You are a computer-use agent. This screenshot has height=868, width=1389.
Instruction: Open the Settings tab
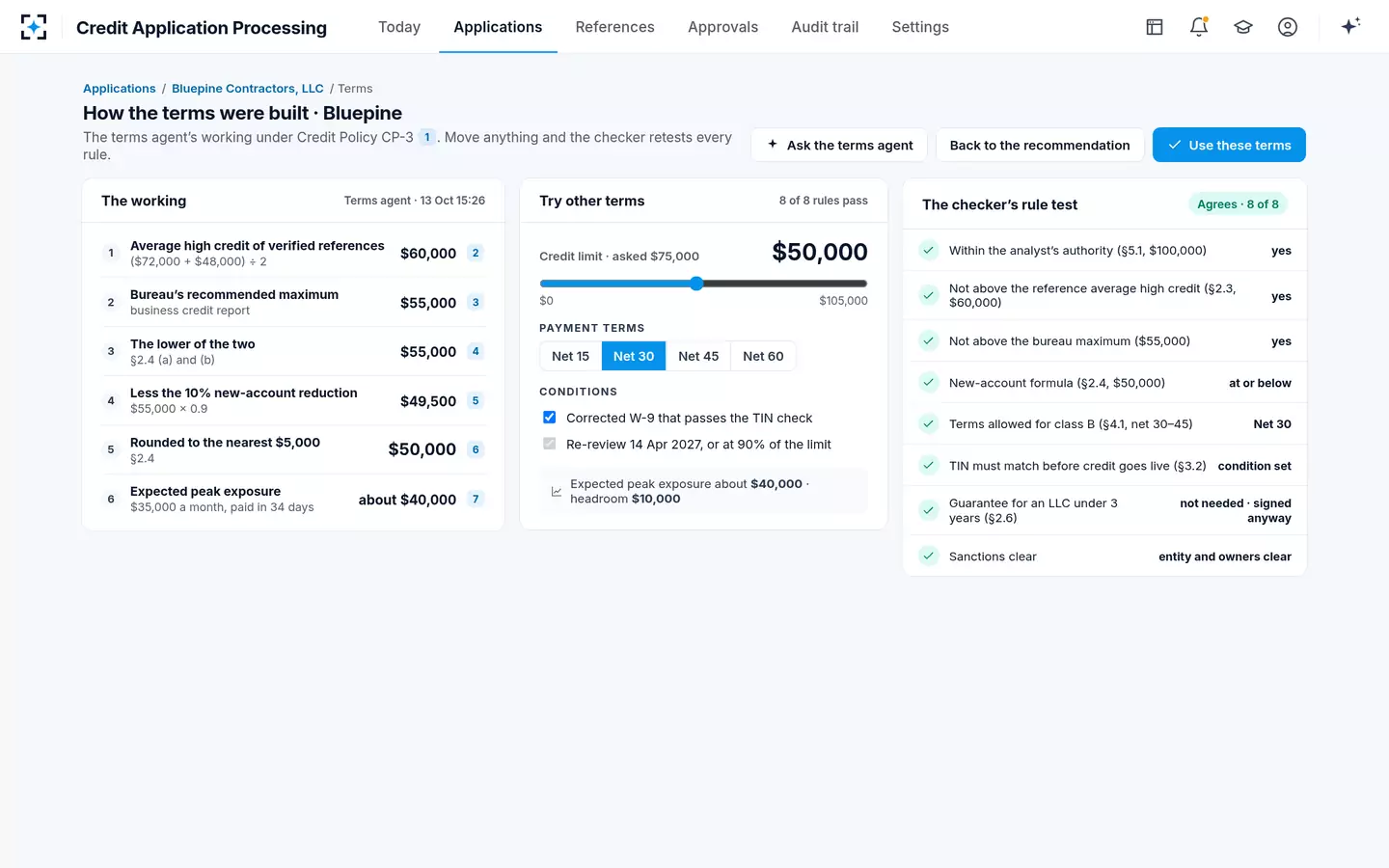920,27
